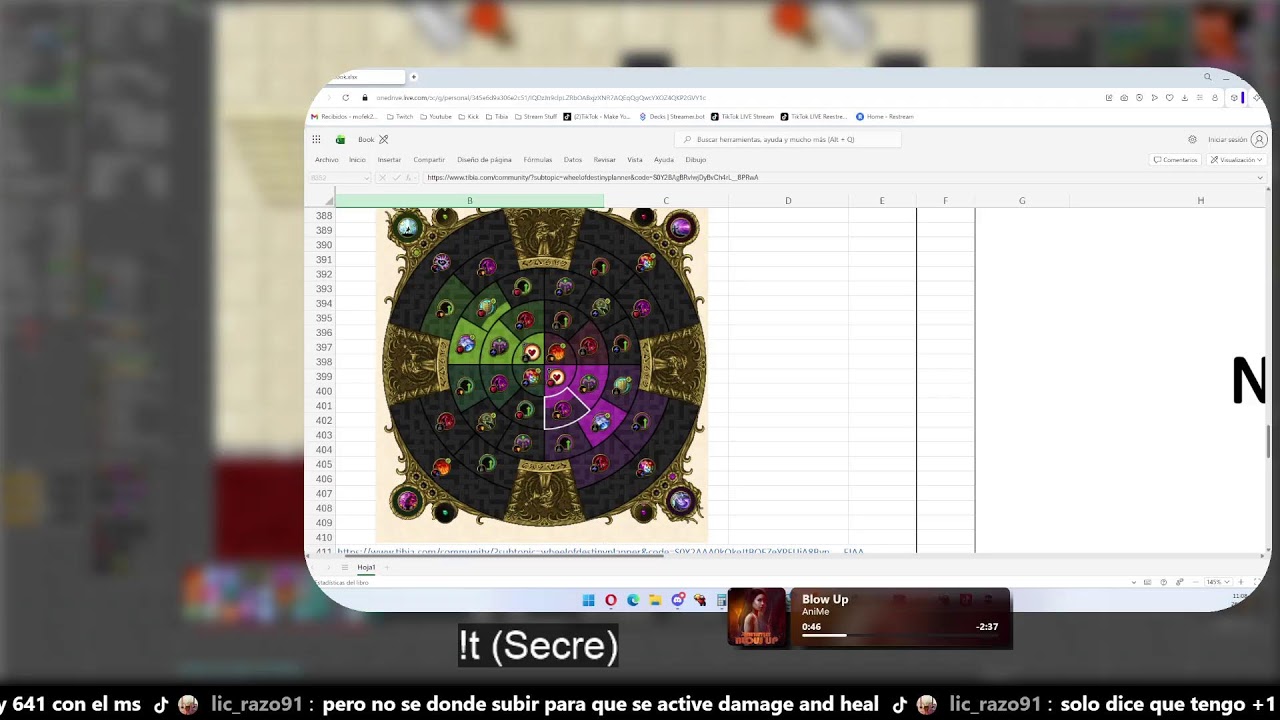The height and width of the screenshot is (720, 1280).
Task: Open the Archivo menu
Action: pos(326,160)
